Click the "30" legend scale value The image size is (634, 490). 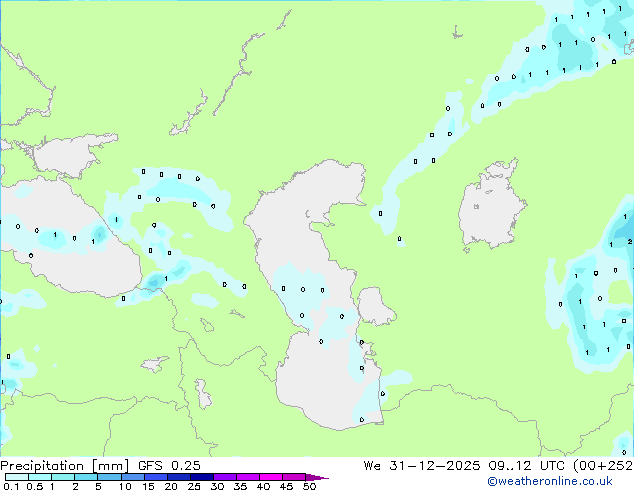coord(217,486)
